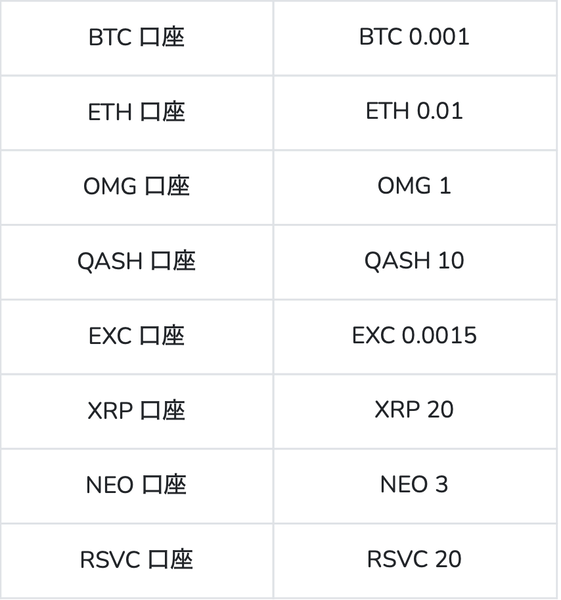Select the EXC 口座 cell
This screenshot has width=561, height=600.
coord(137,337)
